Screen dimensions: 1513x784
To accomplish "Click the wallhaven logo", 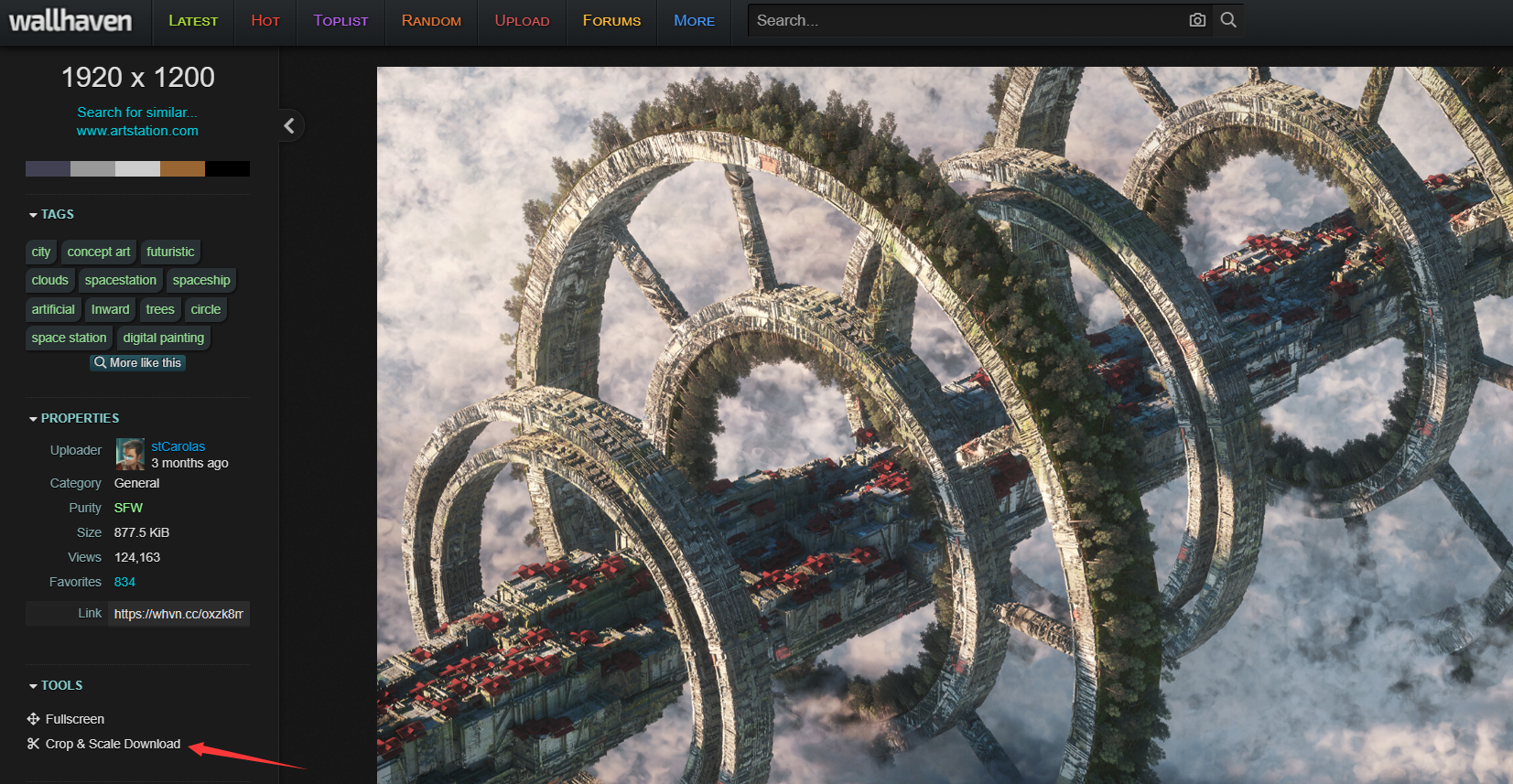I will click(x=70, y=20).
